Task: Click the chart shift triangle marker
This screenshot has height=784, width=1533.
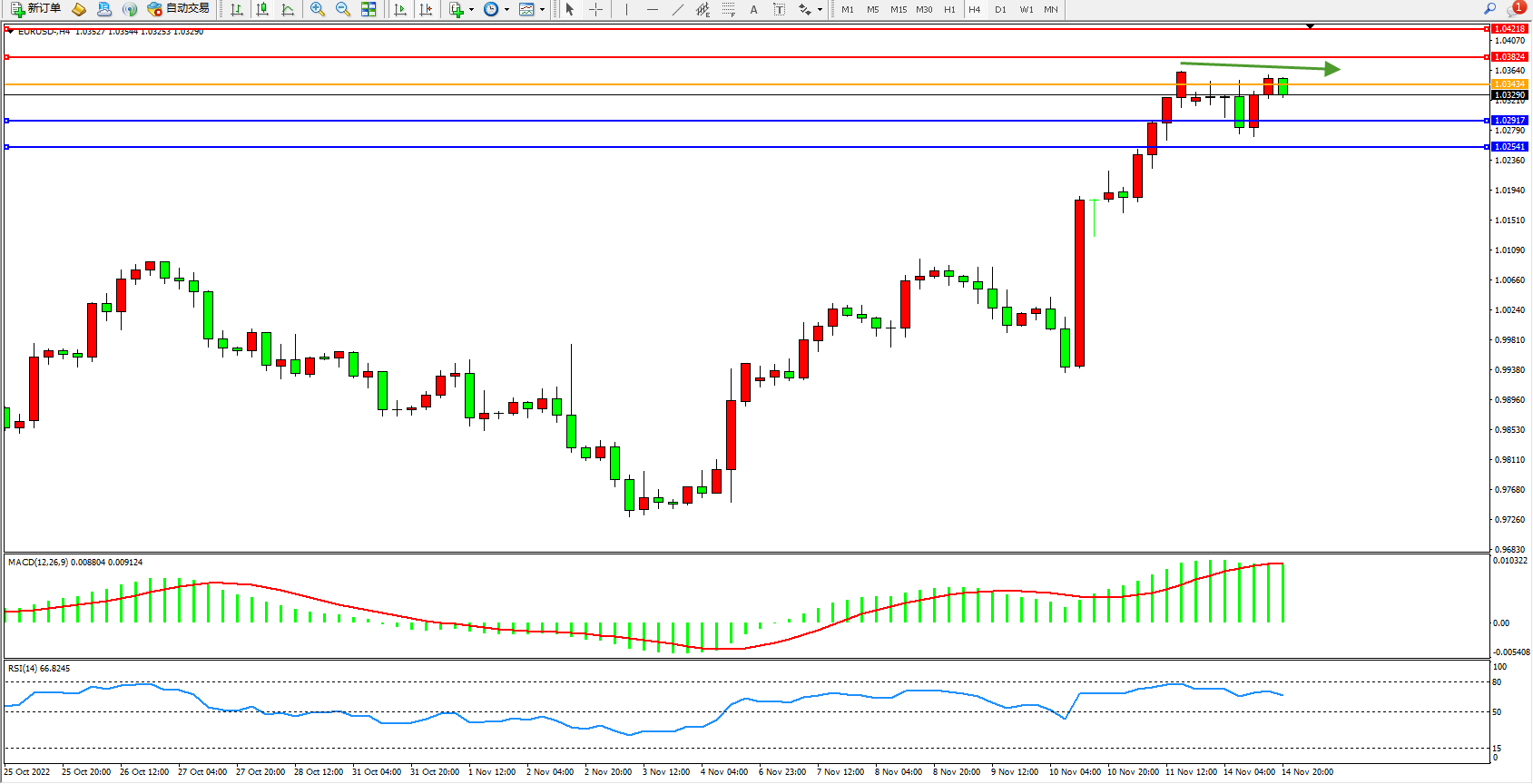Action: tap(1310, 26)
